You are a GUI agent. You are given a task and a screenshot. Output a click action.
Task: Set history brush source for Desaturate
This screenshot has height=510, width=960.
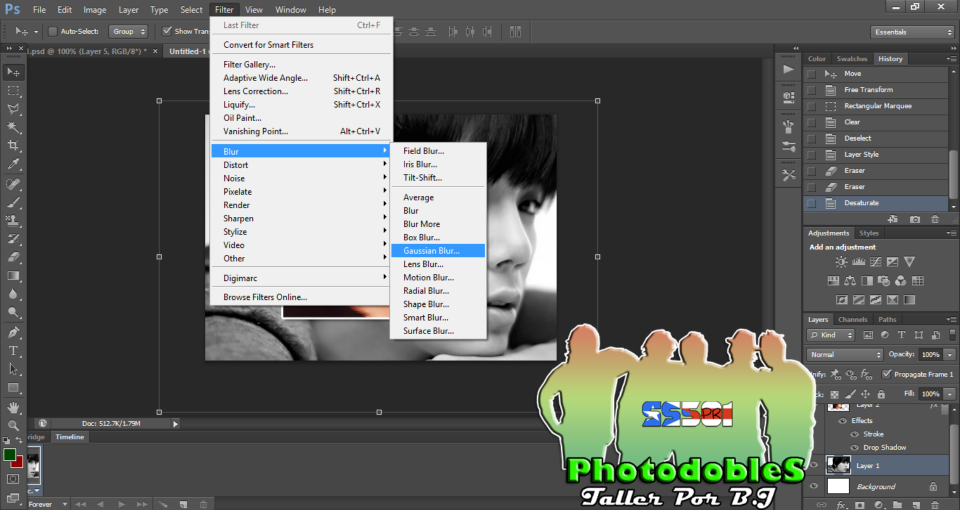tap(811, 203)
